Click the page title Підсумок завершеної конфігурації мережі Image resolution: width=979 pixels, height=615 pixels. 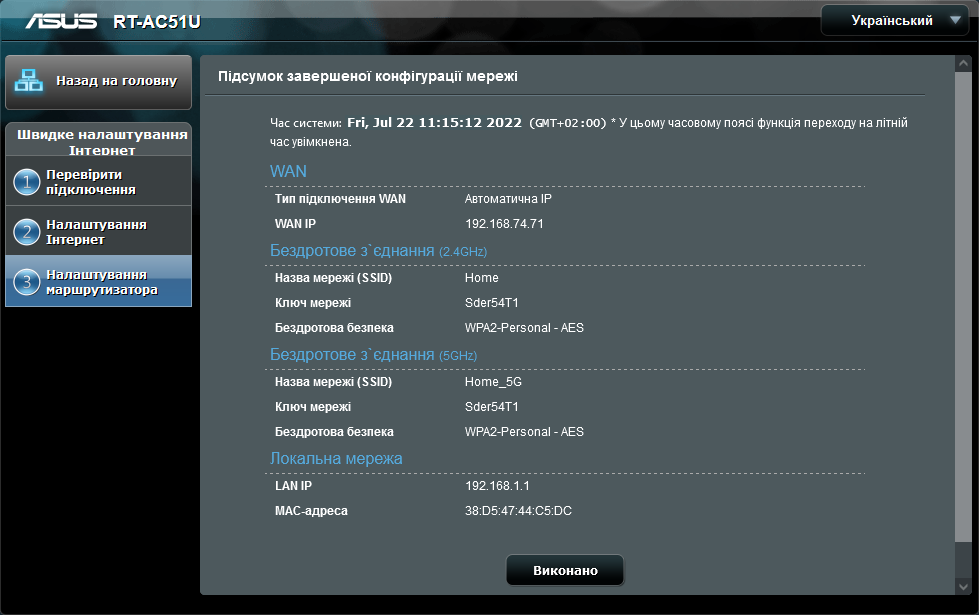[x=368, y=76]
